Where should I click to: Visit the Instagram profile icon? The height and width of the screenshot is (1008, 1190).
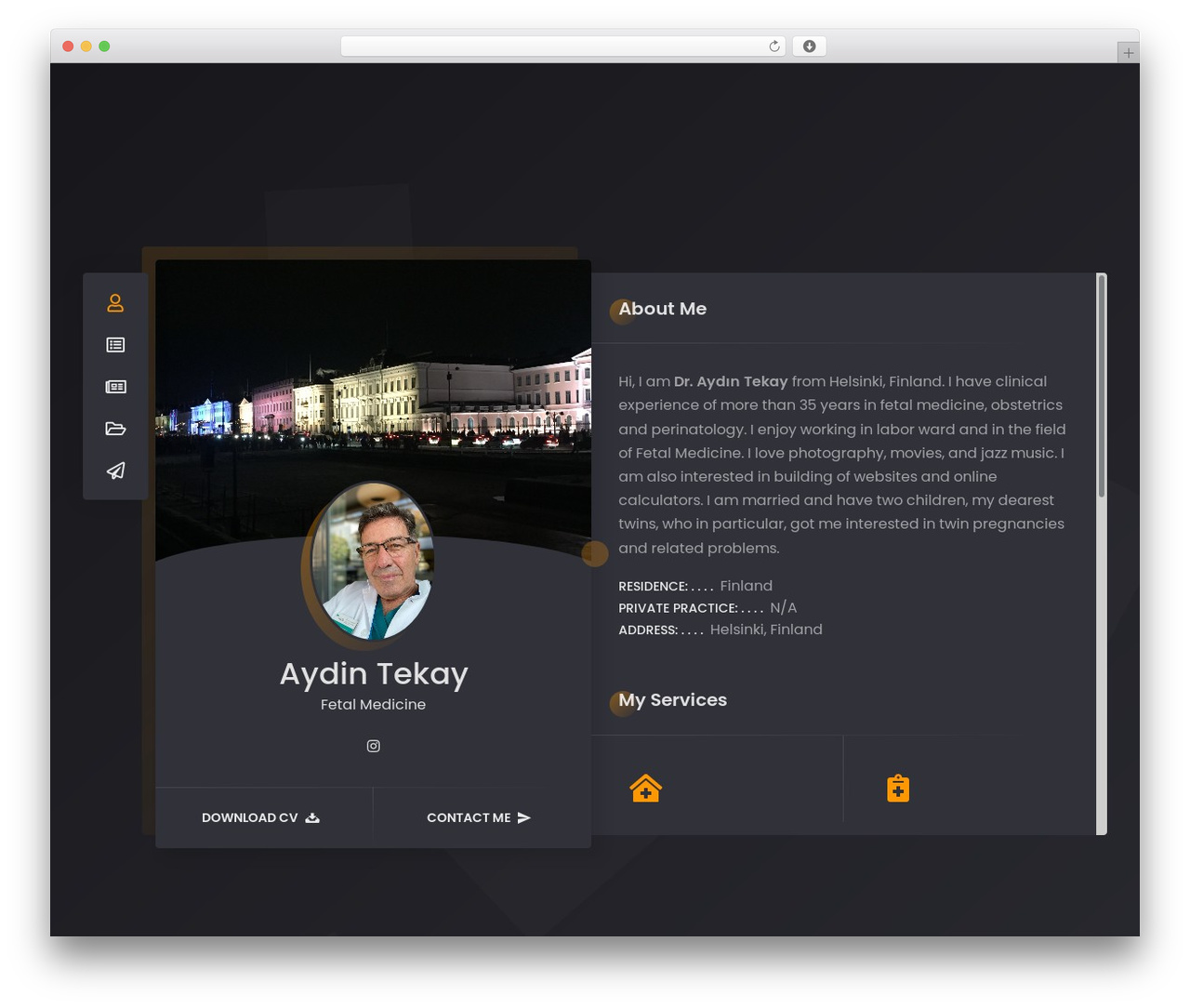(373, 746)
